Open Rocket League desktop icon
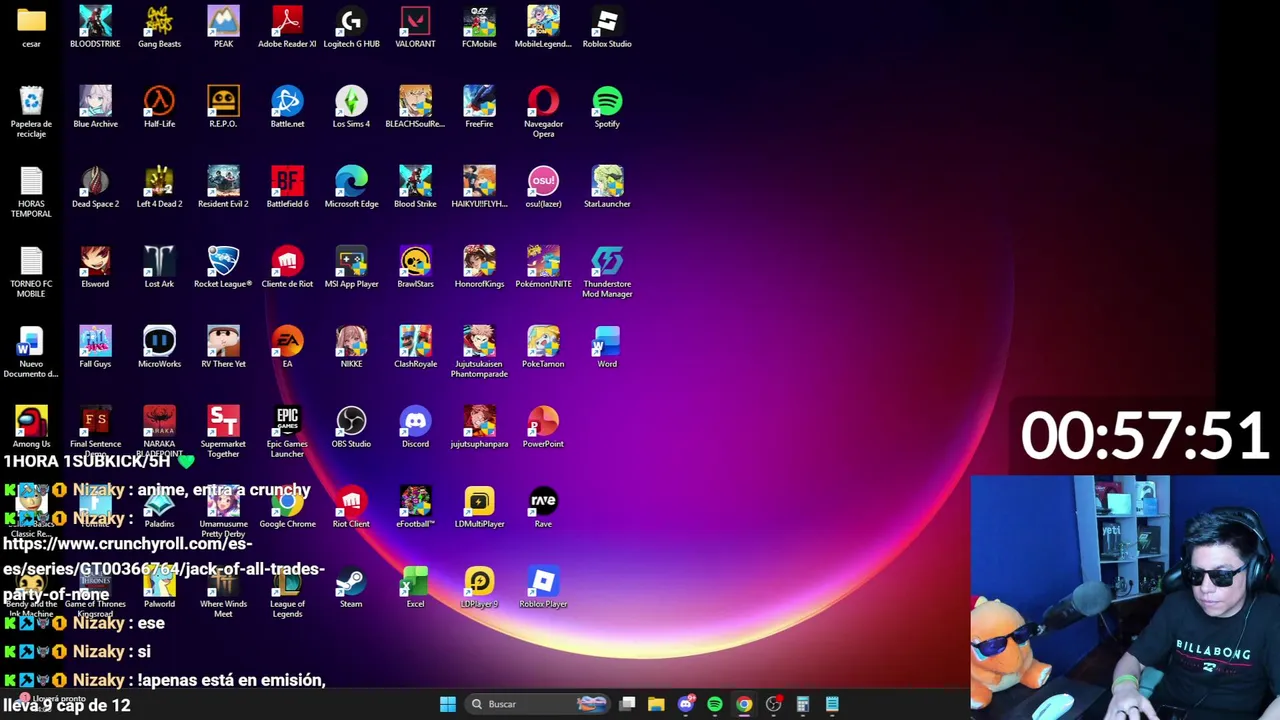1280x720 pixels. (223, 267)
